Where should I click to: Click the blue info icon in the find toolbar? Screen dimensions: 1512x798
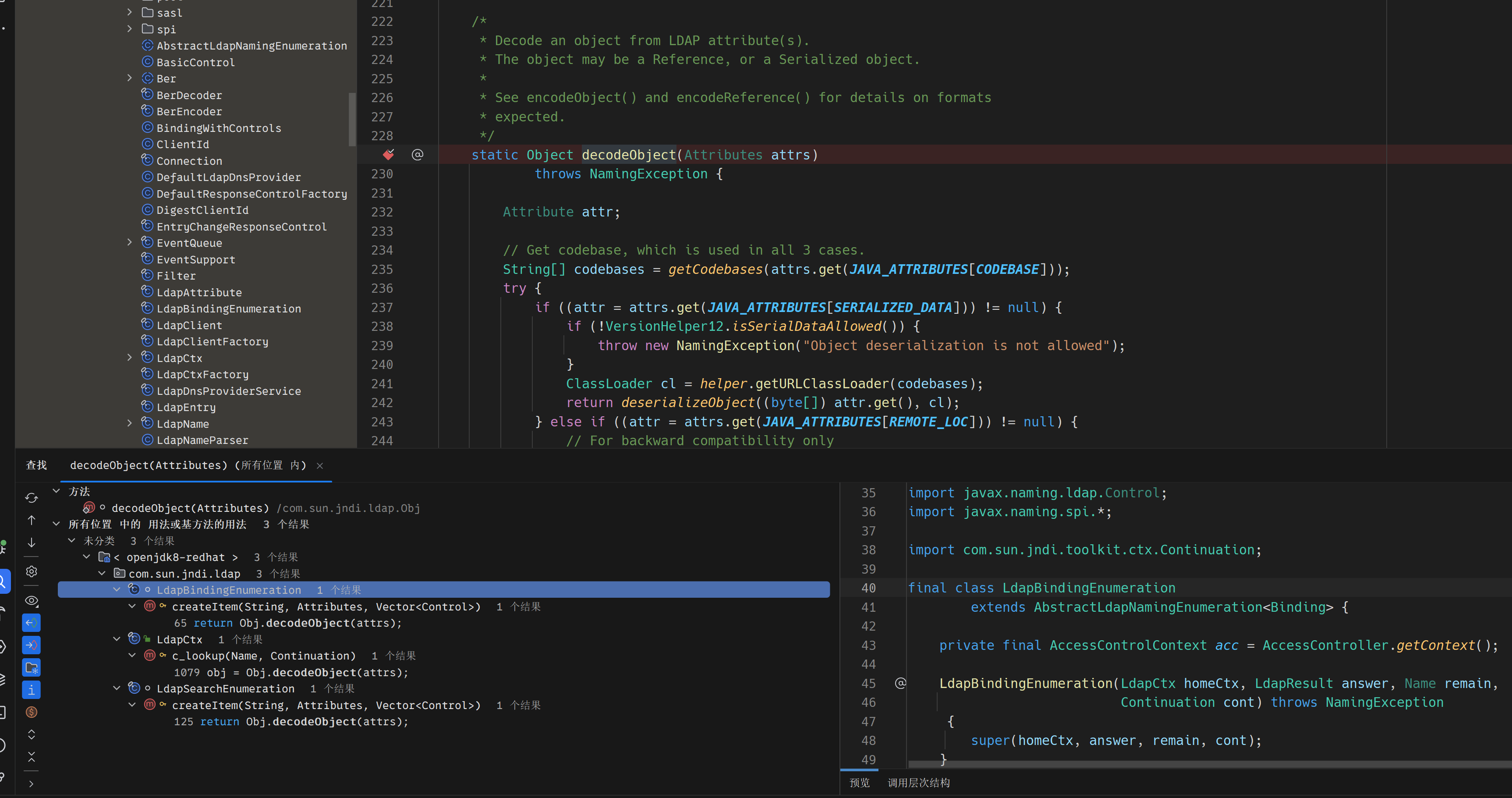(x=32, y=690)
